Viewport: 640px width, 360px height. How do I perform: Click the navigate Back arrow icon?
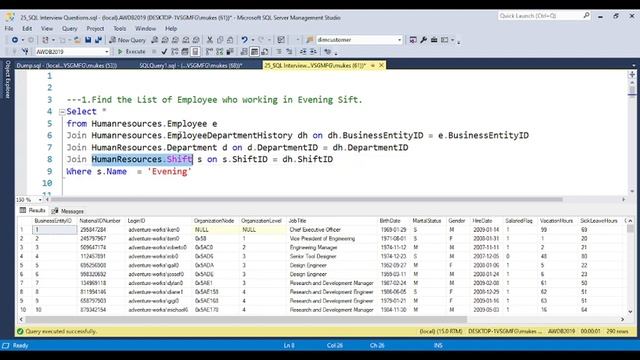coord(15,40)
